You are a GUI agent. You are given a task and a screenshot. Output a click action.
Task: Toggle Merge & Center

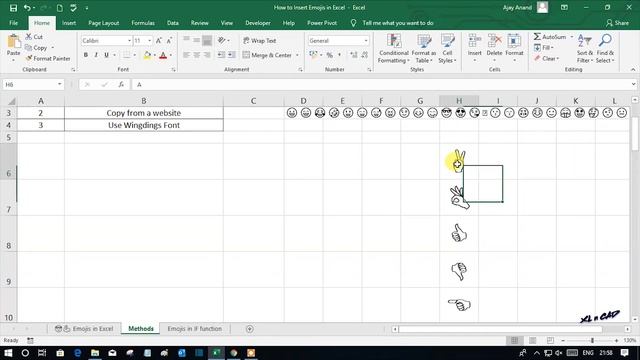267,55
